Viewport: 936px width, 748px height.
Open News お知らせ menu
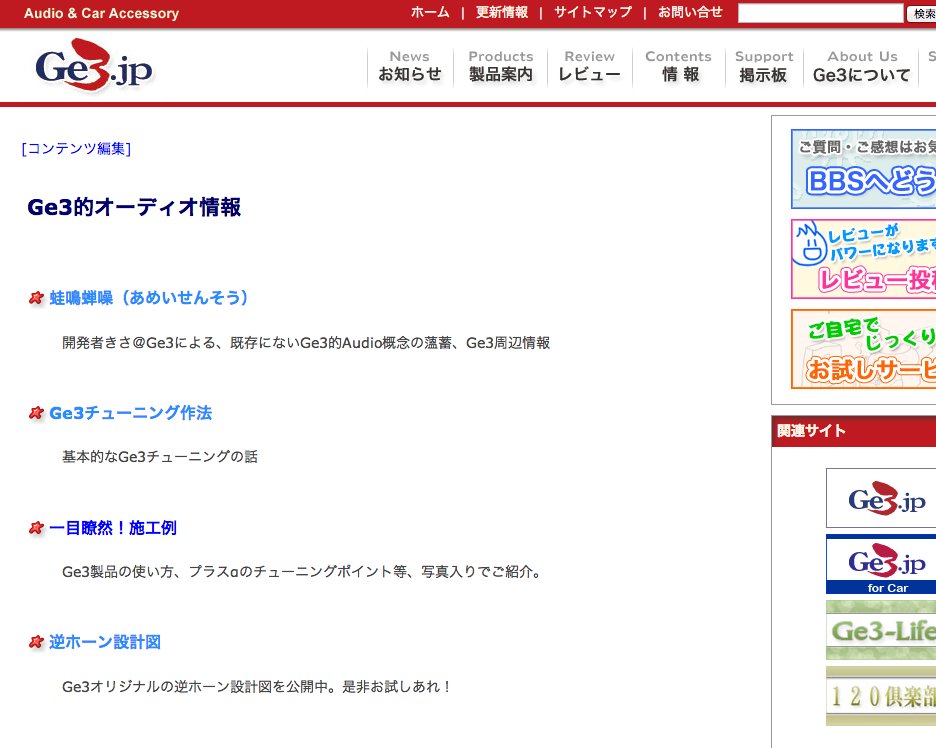(x=410, y=66)
